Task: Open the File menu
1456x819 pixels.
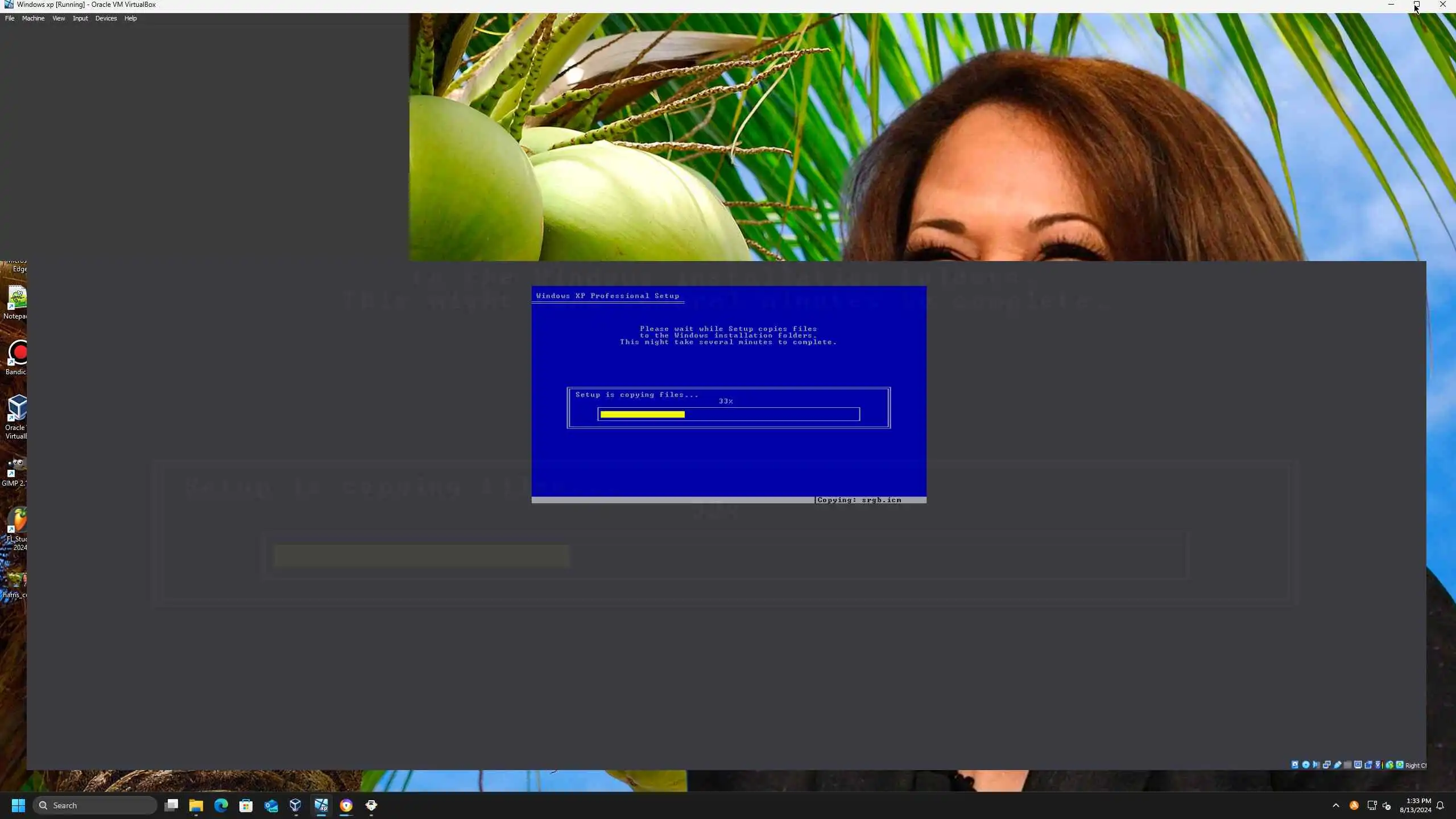Action: (10, 18)
